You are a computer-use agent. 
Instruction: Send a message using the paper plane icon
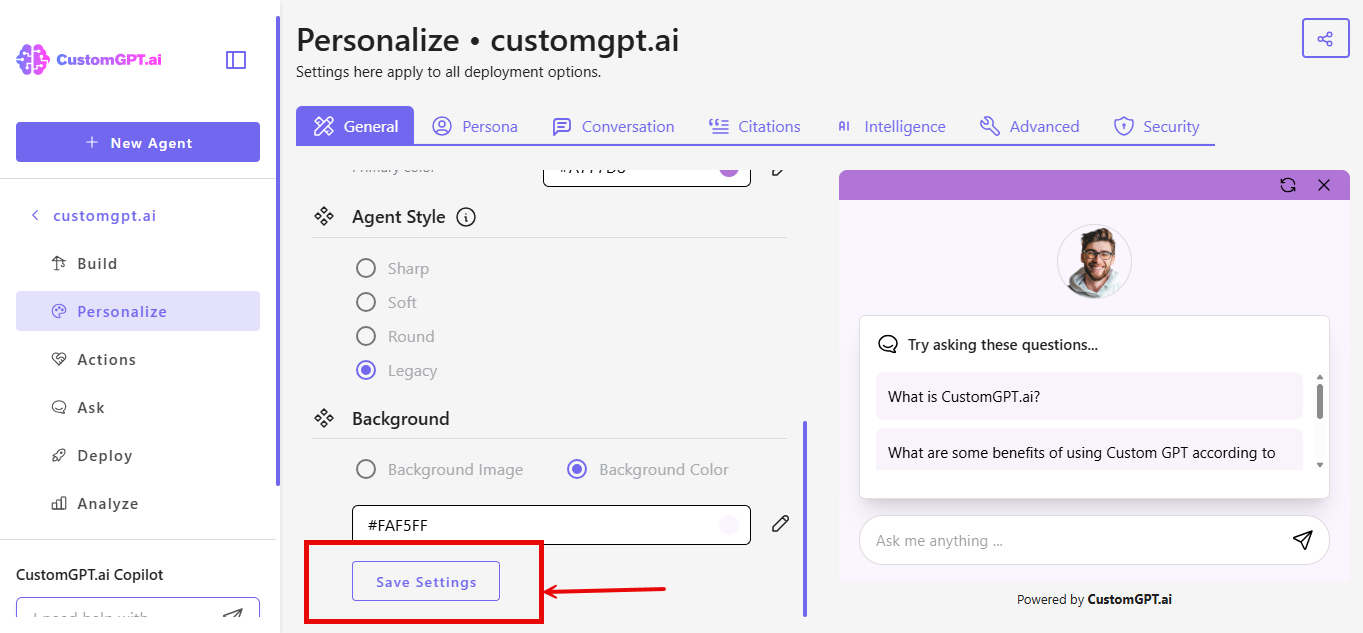click(1302, 540)
